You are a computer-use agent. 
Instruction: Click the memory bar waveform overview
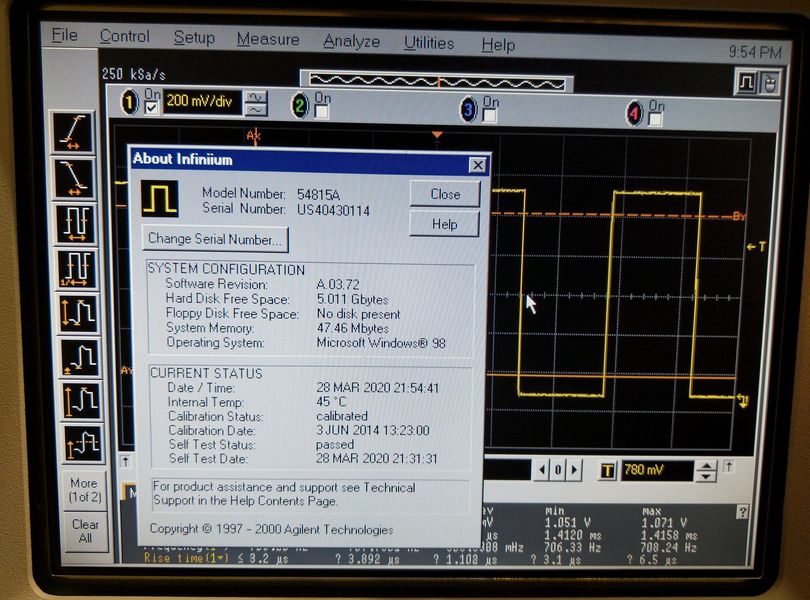[x=437, y=82]
